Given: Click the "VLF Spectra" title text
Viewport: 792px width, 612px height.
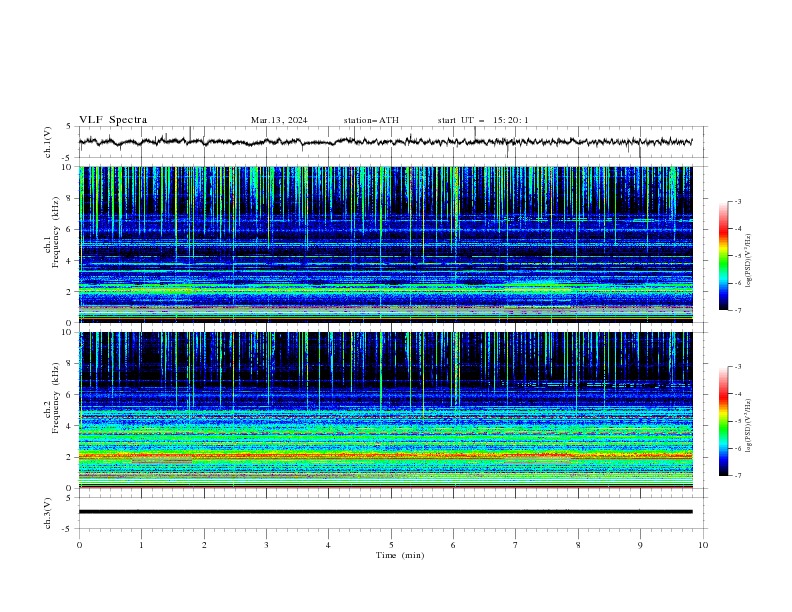Looking at the screenshot, I should [x=113, y=120].
